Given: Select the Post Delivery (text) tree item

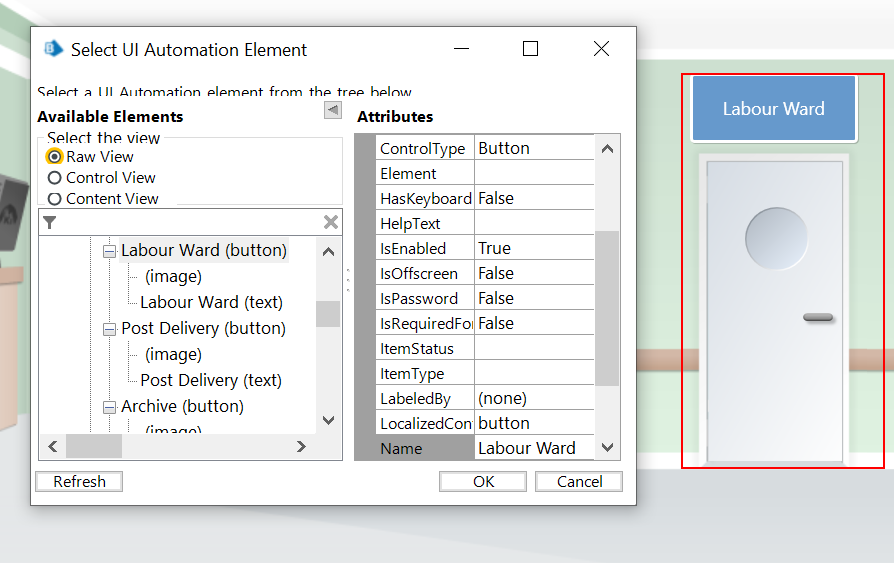Looking at the screenshot, I should (x=211, y=380).
